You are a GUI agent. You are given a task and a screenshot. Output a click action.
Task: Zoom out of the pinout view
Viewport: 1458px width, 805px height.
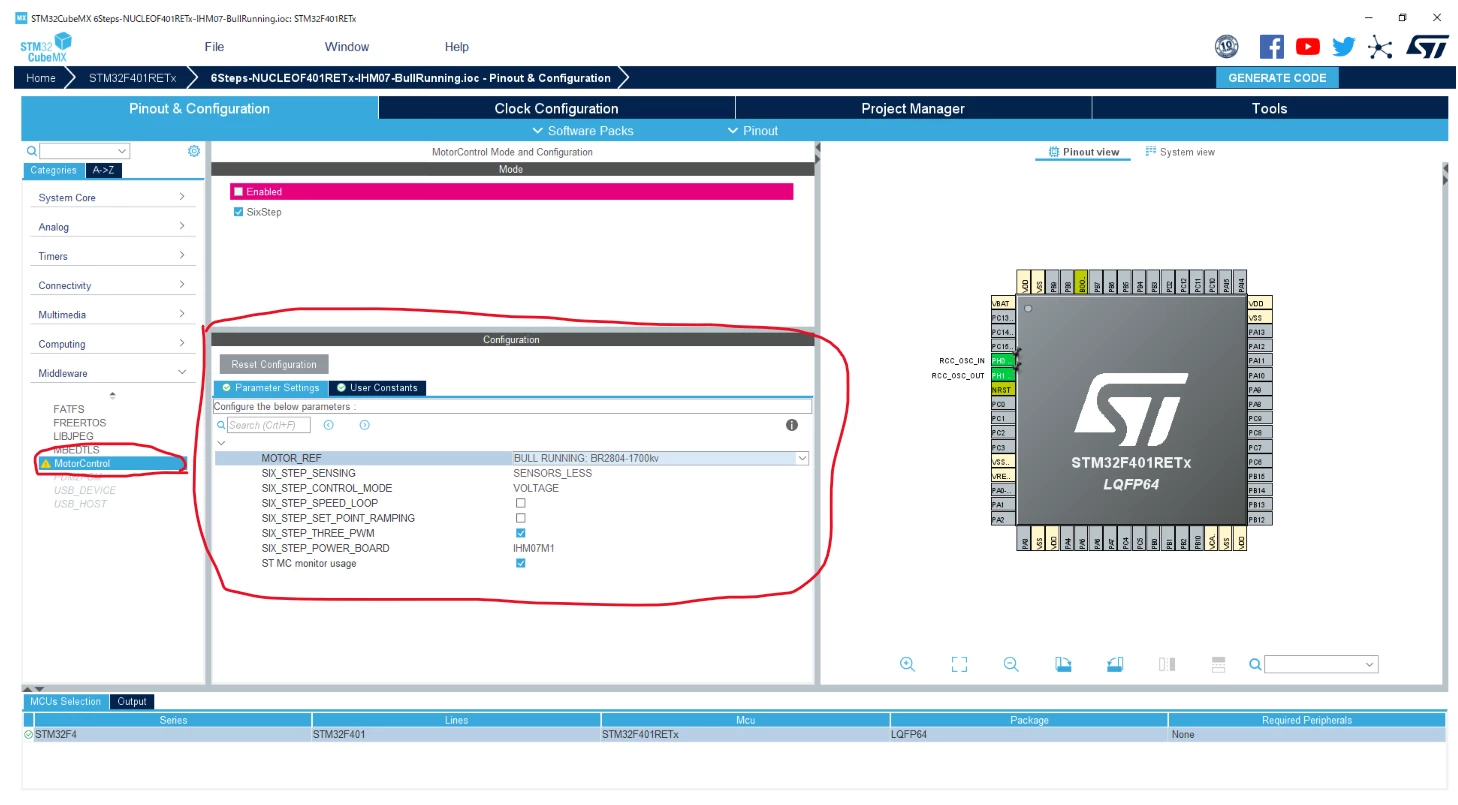1011,664
